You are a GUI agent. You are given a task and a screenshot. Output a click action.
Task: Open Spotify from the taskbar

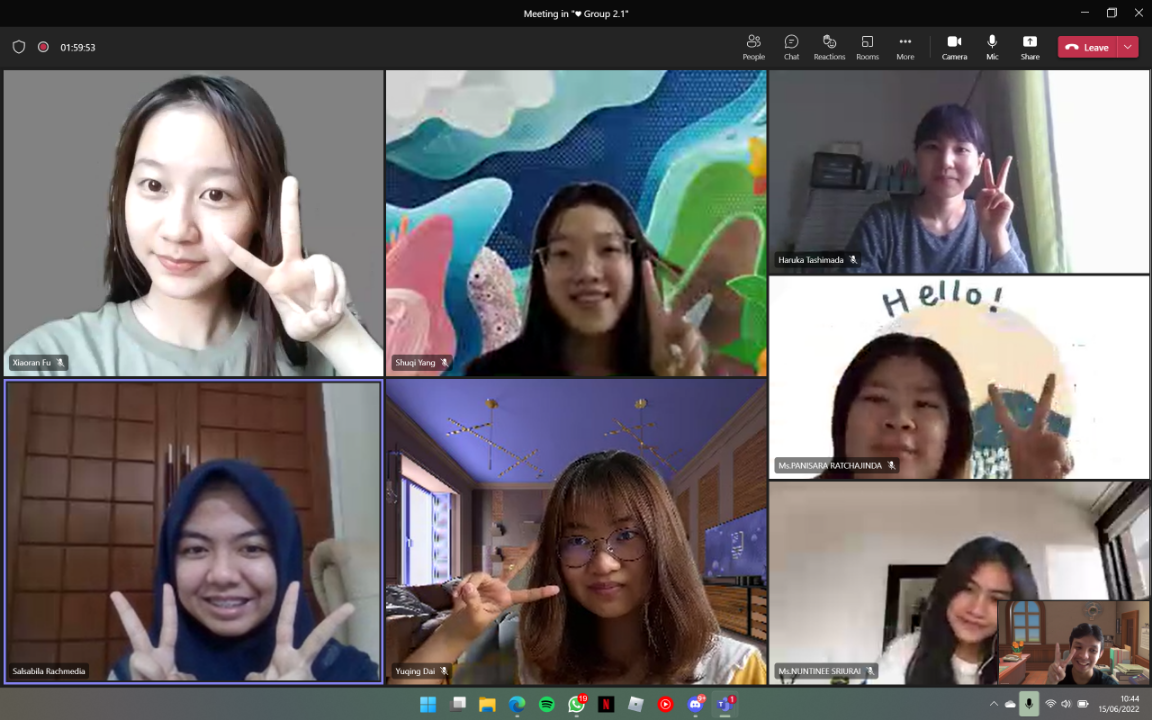(547, 704)
